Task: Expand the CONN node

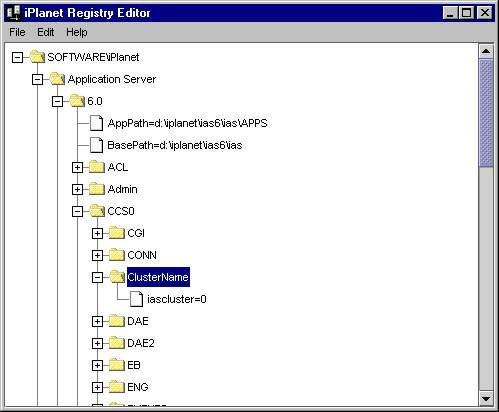Action: [x=97, y=255]
